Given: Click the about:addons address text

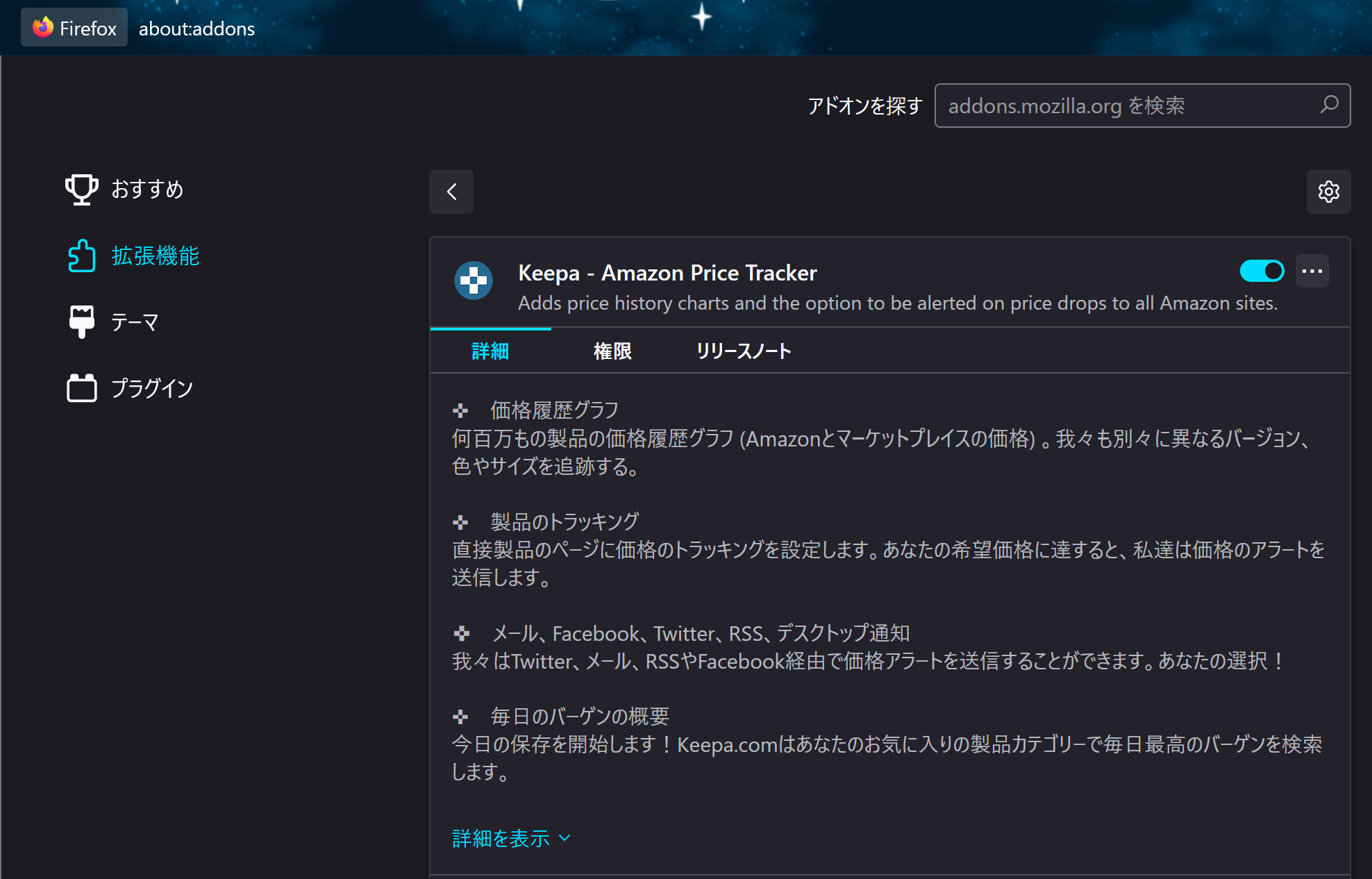Looking at the screenshot, I should [x=196, y=28].
